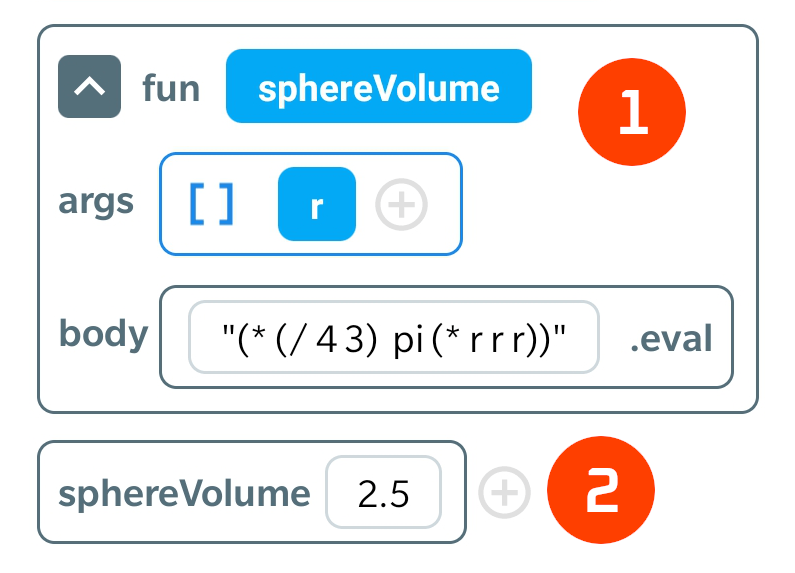Collapse the function block using the chevron

pos(90,87)
